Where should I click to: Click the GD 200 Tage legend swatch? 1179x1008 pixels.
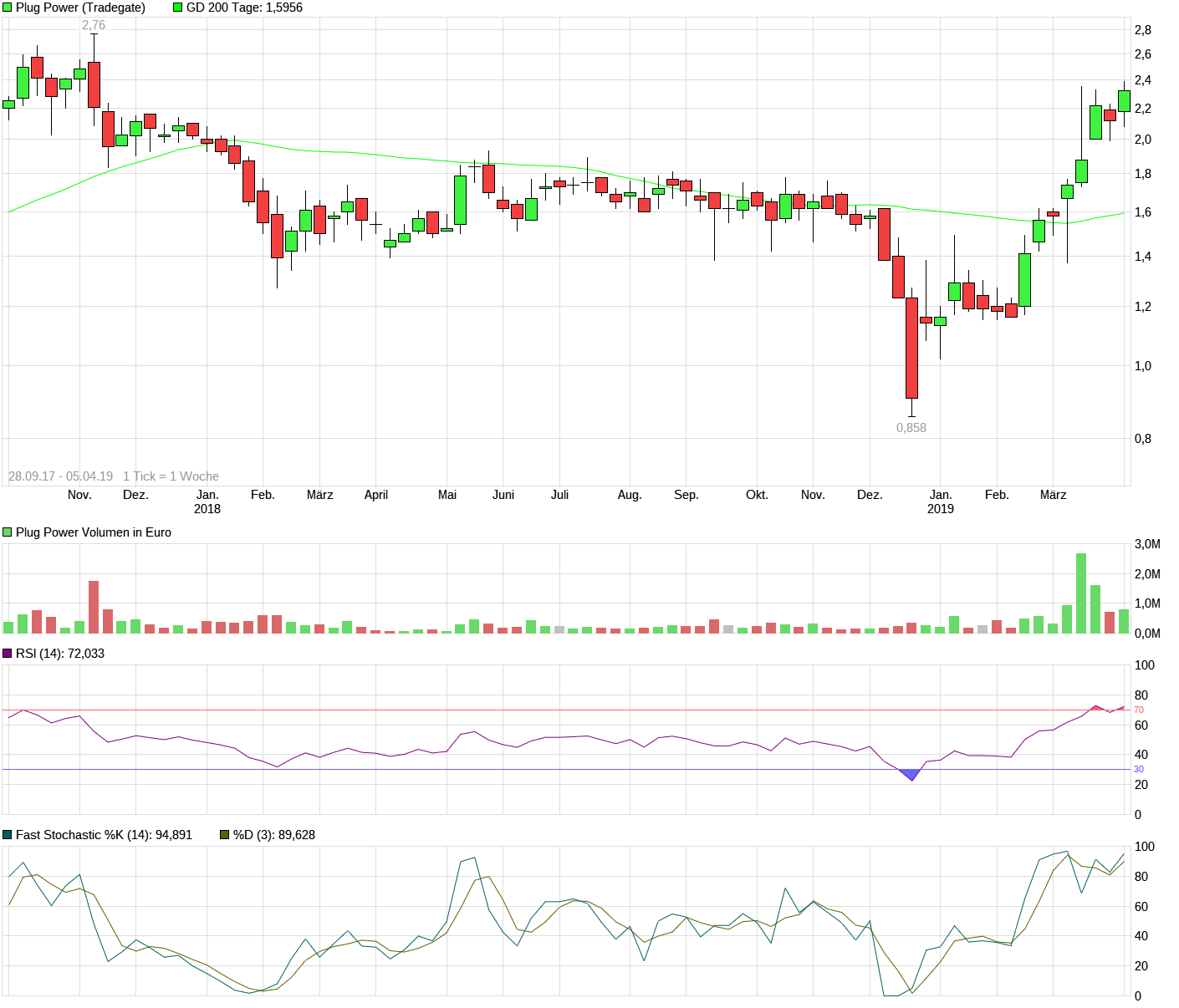177,8
